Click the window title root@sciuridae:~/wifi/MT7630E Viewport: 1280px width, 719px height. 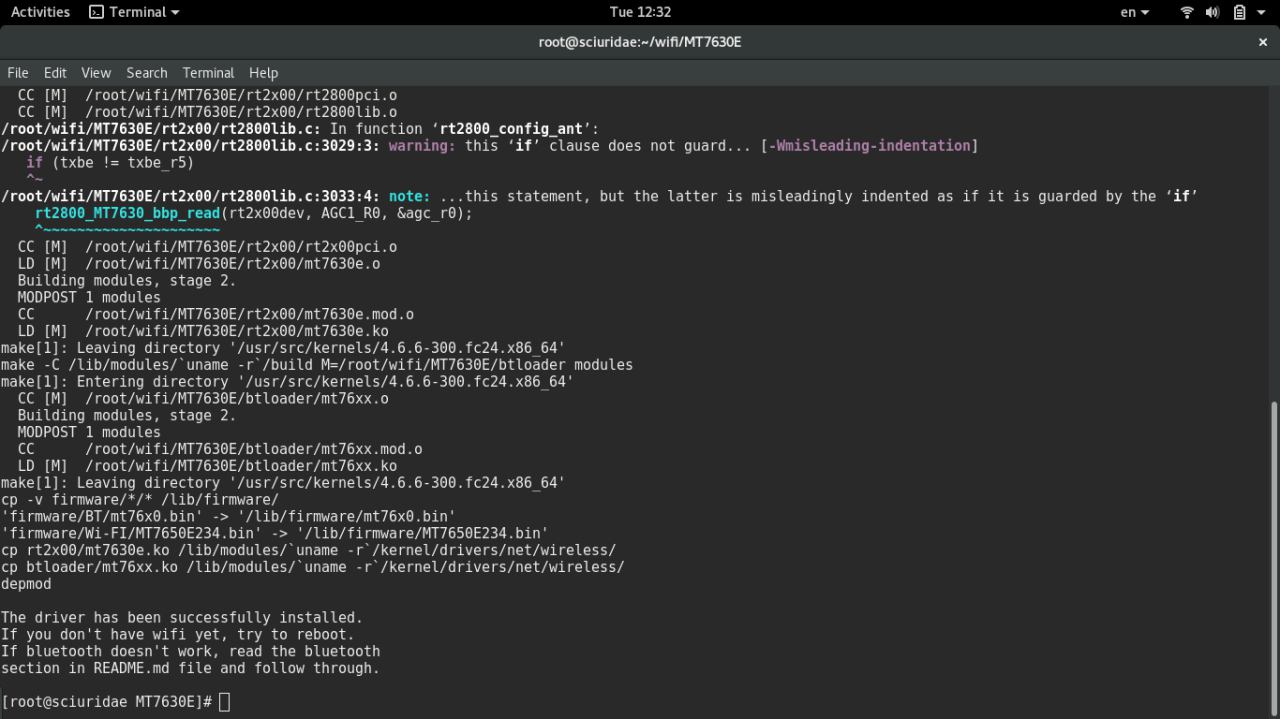pos(640,42)
